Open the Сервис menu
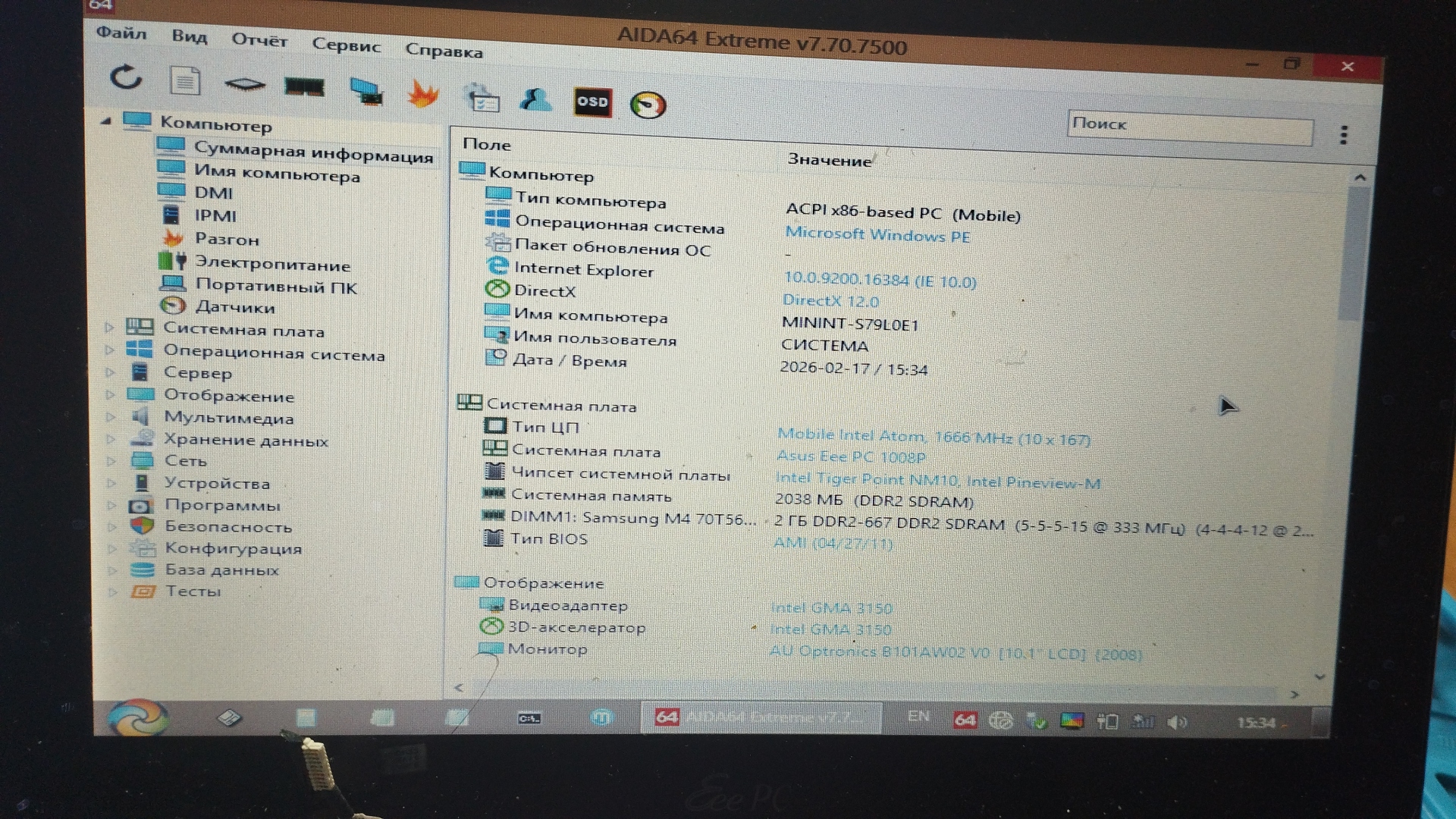 pyautogui.click(x=346, y=45)
